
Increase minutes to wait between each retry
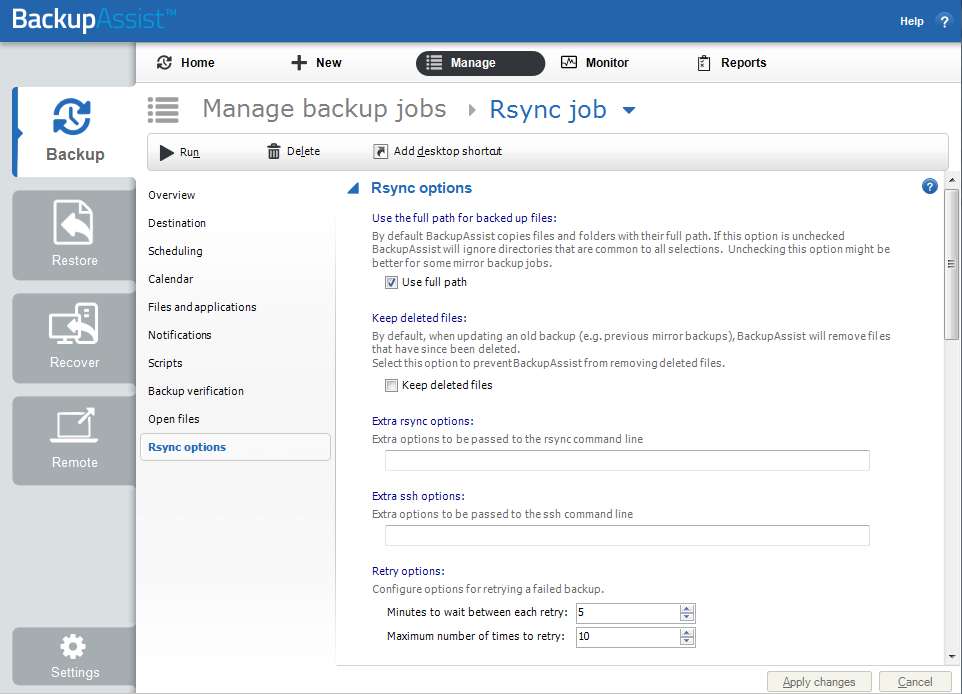click(x=687, y=609)
